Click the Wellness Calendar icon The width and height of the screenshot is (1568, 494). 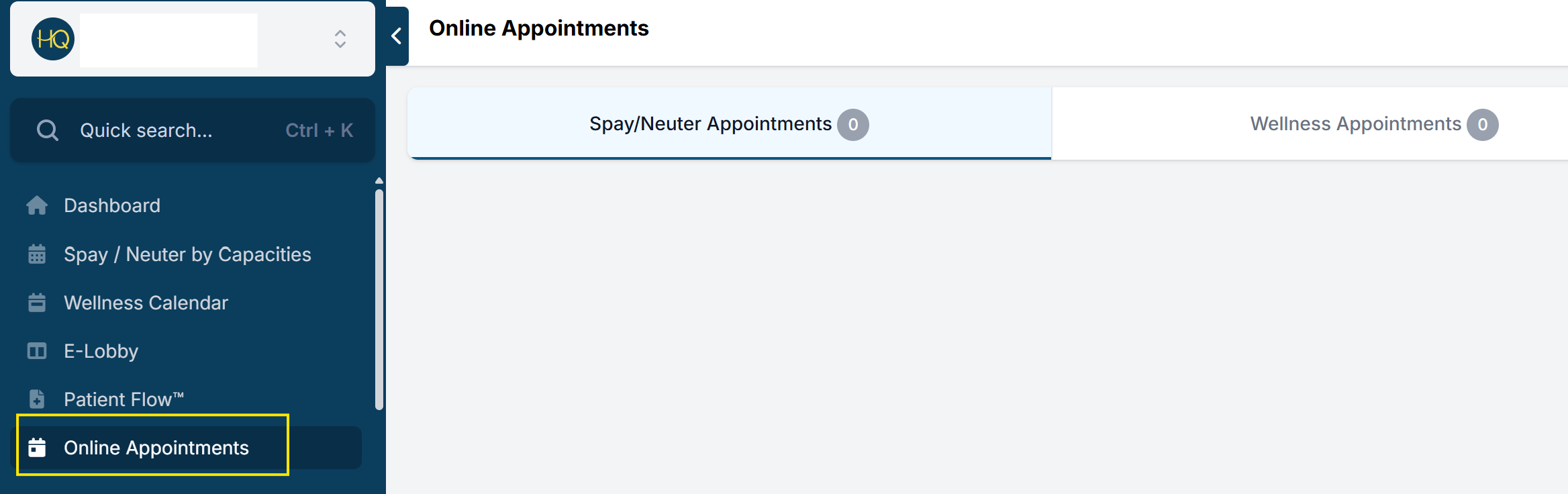[x=37, y=303]
